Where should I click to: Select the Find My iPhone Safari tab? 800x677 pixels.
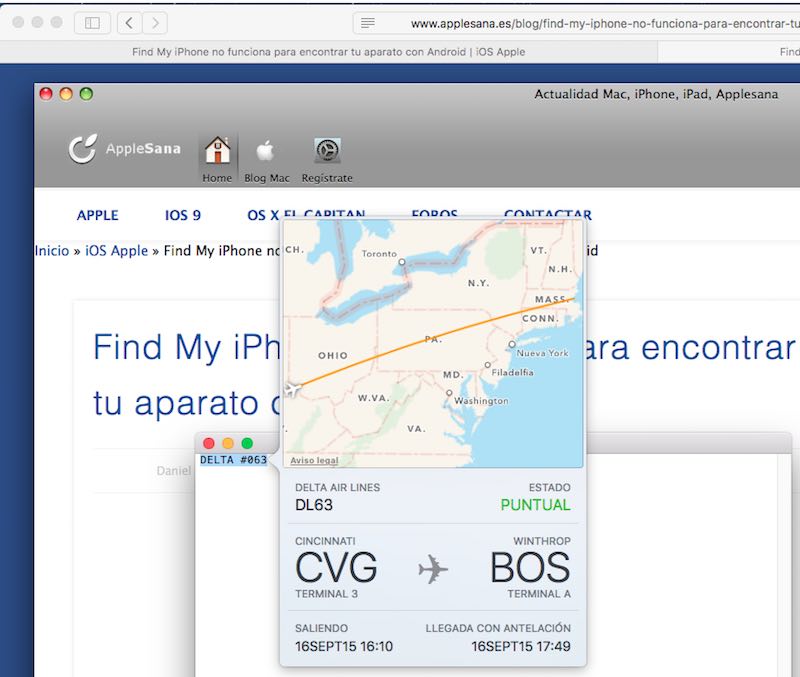[329, 52]
